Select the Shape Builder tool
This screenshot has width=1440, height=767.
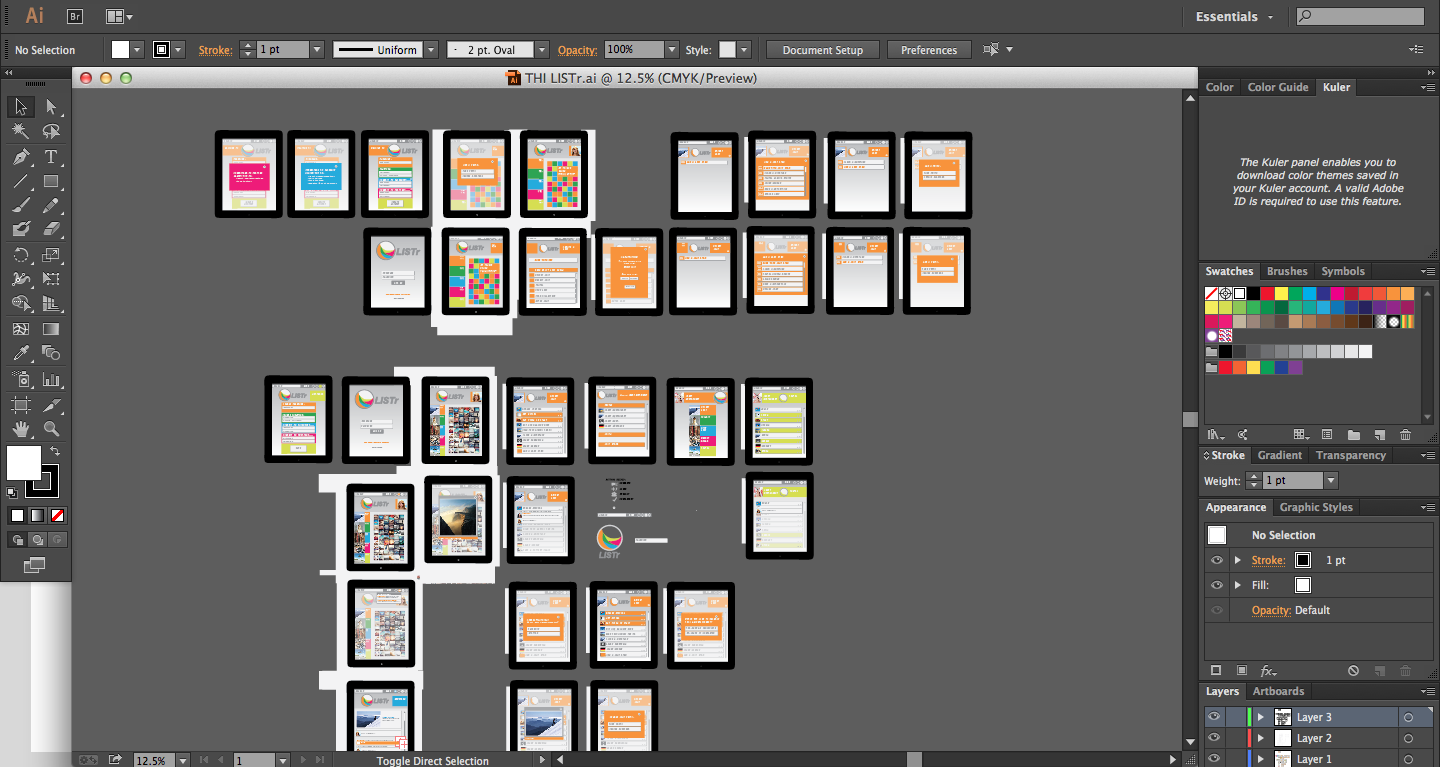(x=21, y=303)
